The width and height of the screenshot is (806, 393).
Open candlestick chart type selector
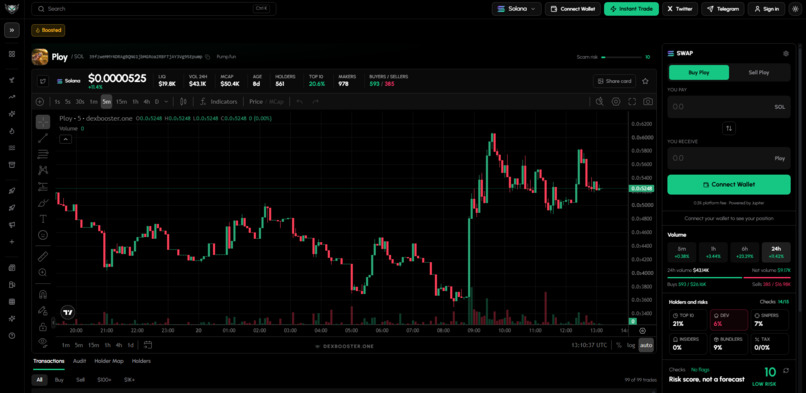click(184, 102)
